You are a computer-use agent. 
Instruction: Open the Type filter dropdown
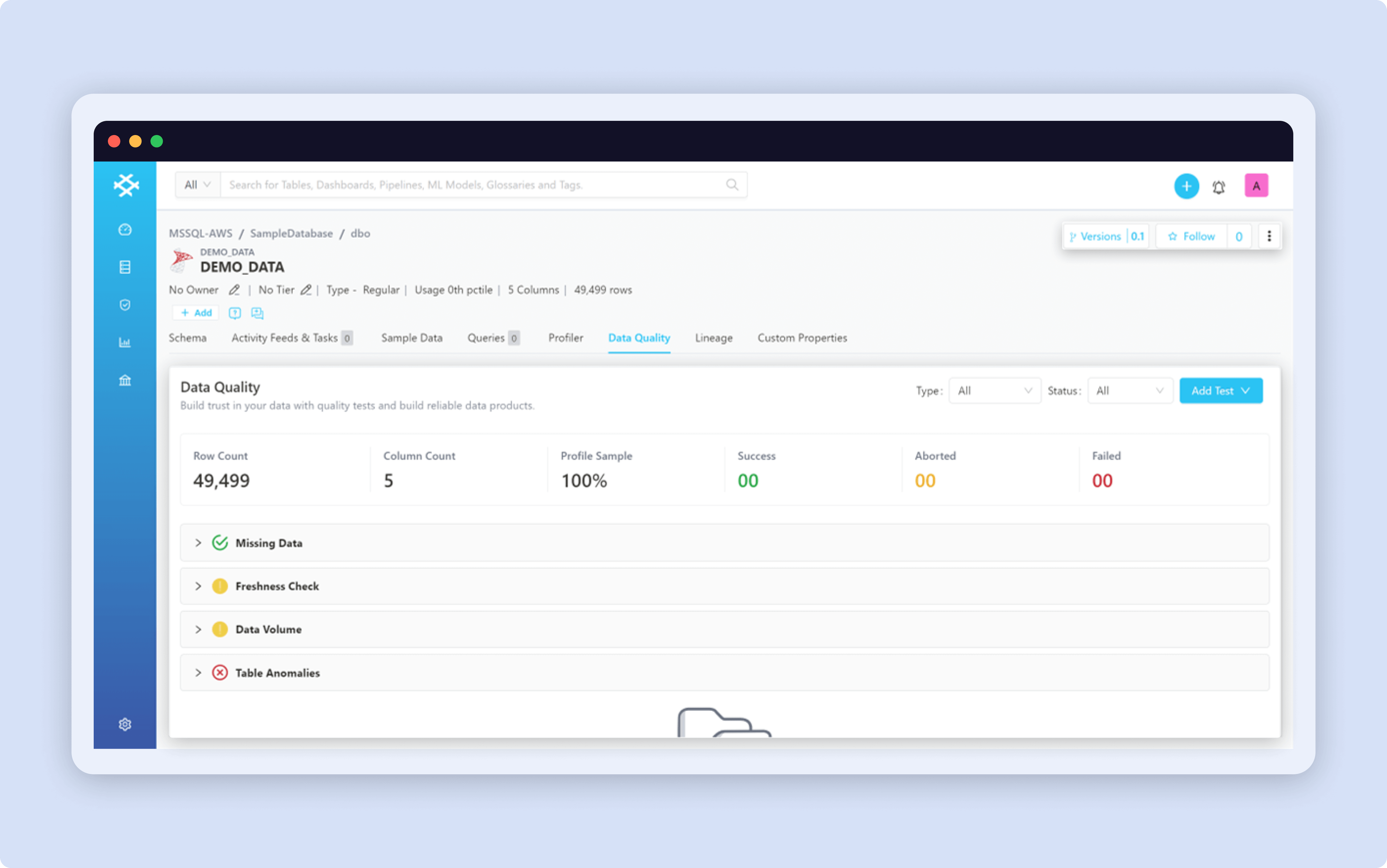coord(994,390)
